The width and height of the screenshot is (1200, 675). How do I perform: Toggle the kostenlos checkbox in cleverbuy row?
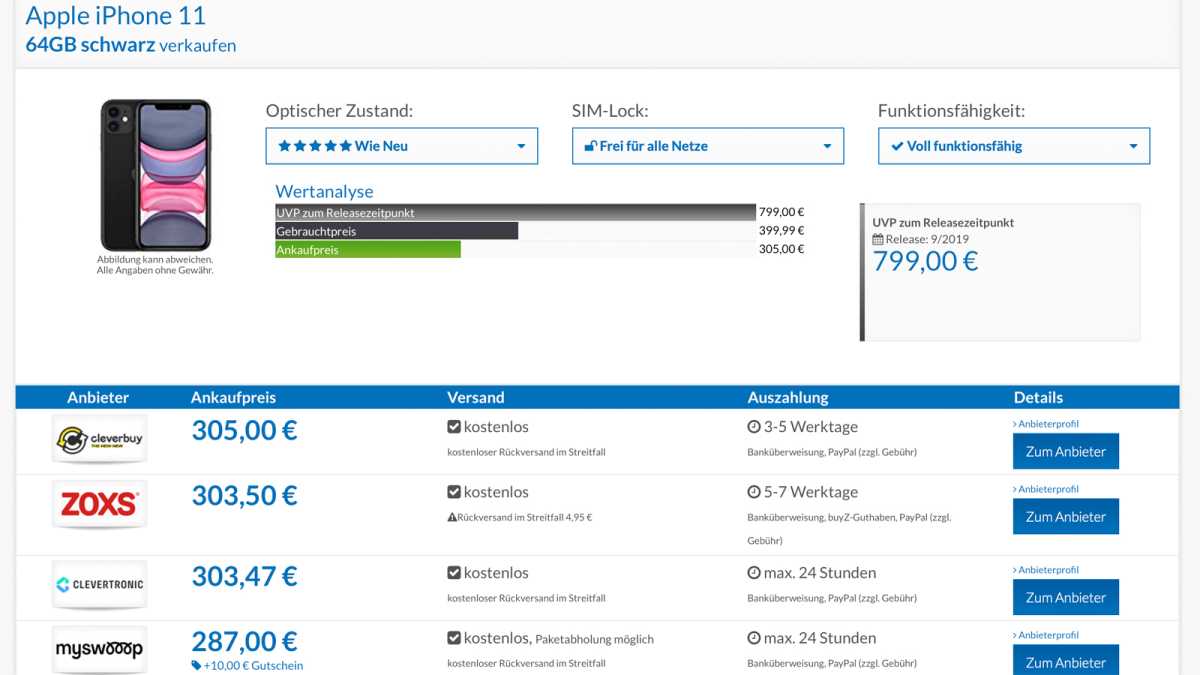454,427
